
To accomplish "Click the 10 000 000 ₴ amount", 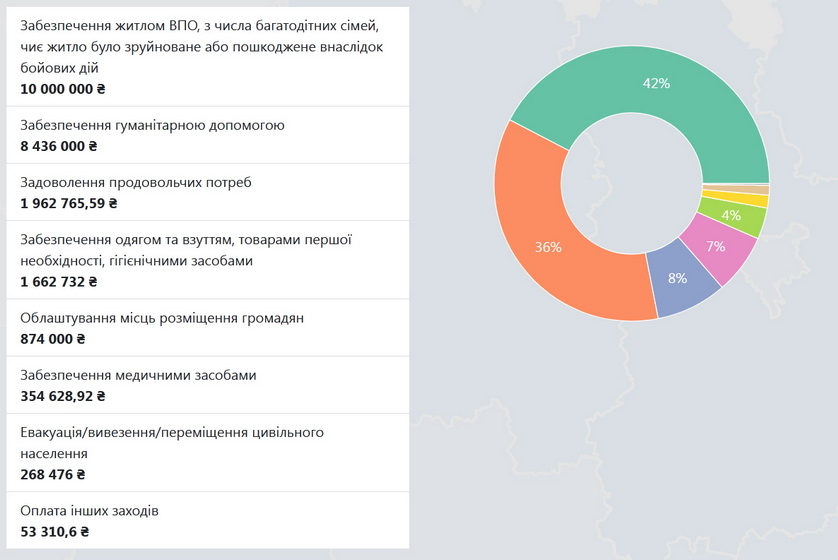I will coord(62,88).
